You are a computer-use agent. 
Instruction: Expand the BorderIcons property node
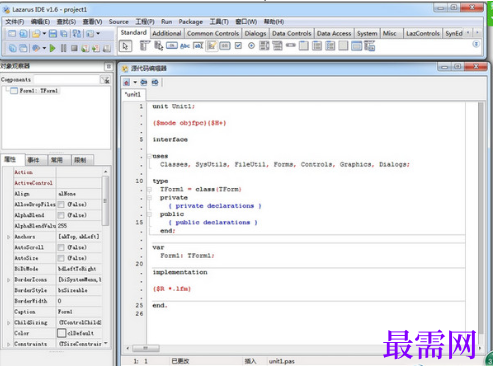coord(9,280)
